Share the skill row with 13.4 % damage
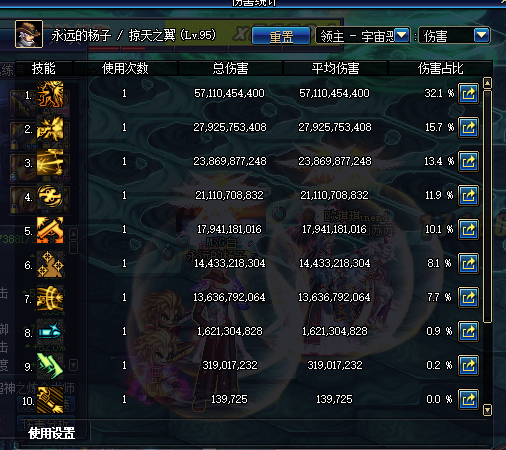506x450 pixels. click(468, 161)
